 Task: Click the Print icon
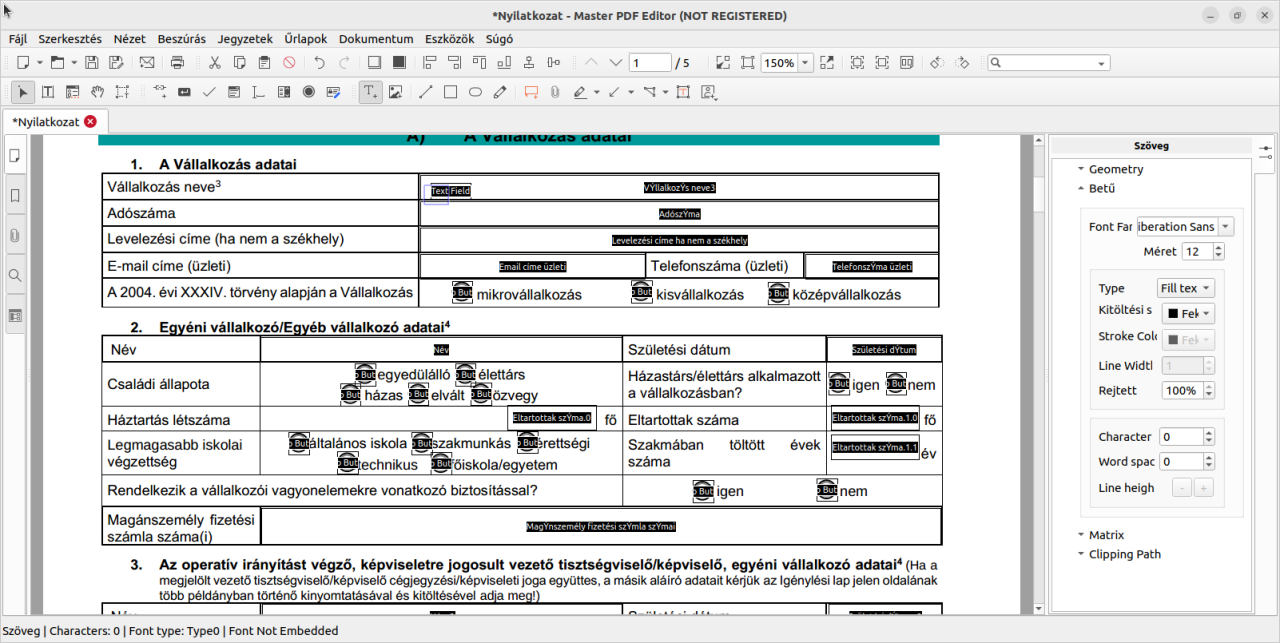(x=178, y=62)
